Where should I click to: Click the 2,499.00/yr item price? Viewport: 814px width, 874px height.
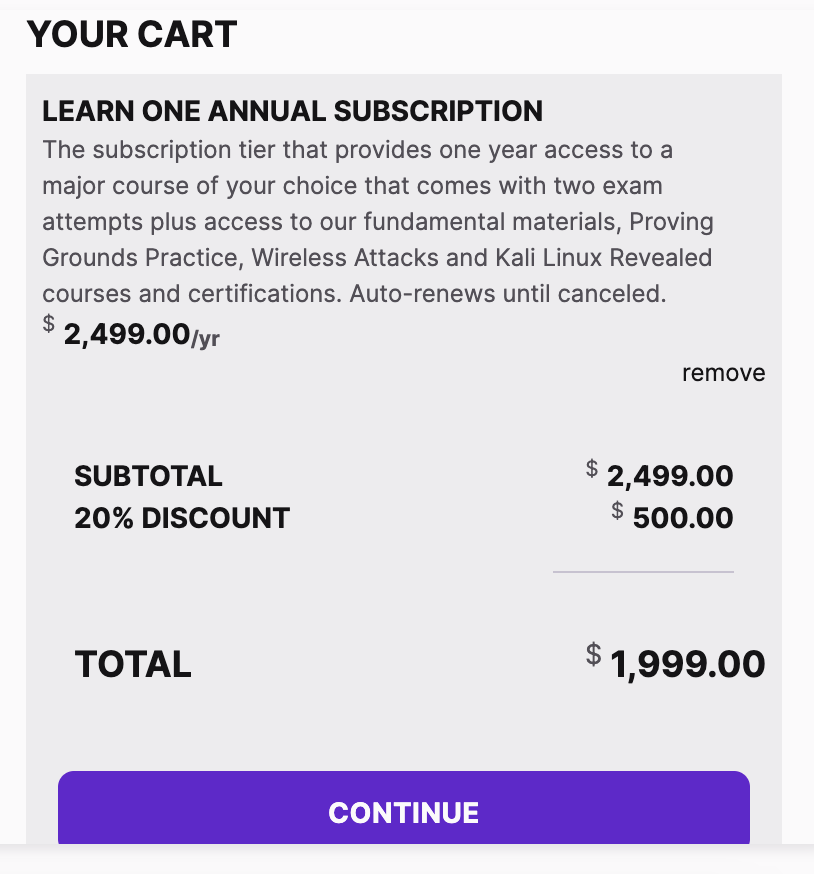click(127, 335)
